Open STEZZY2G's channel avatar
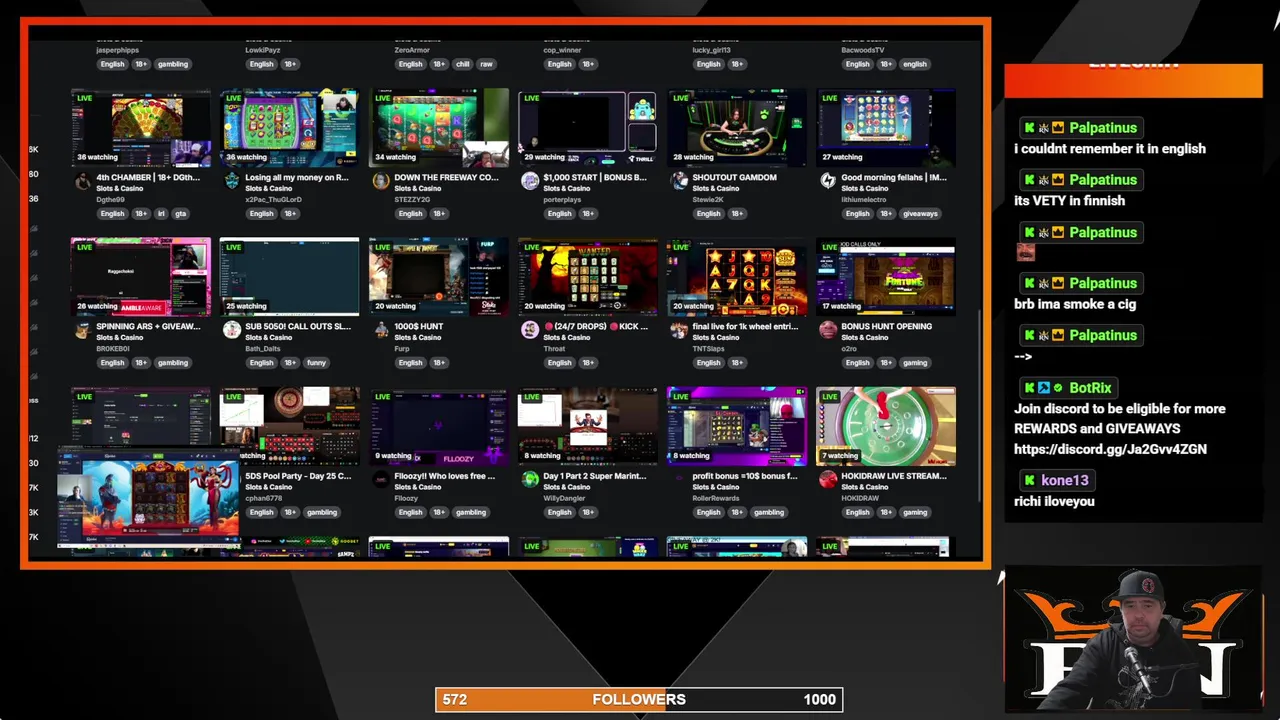 (x=380, y=182)
